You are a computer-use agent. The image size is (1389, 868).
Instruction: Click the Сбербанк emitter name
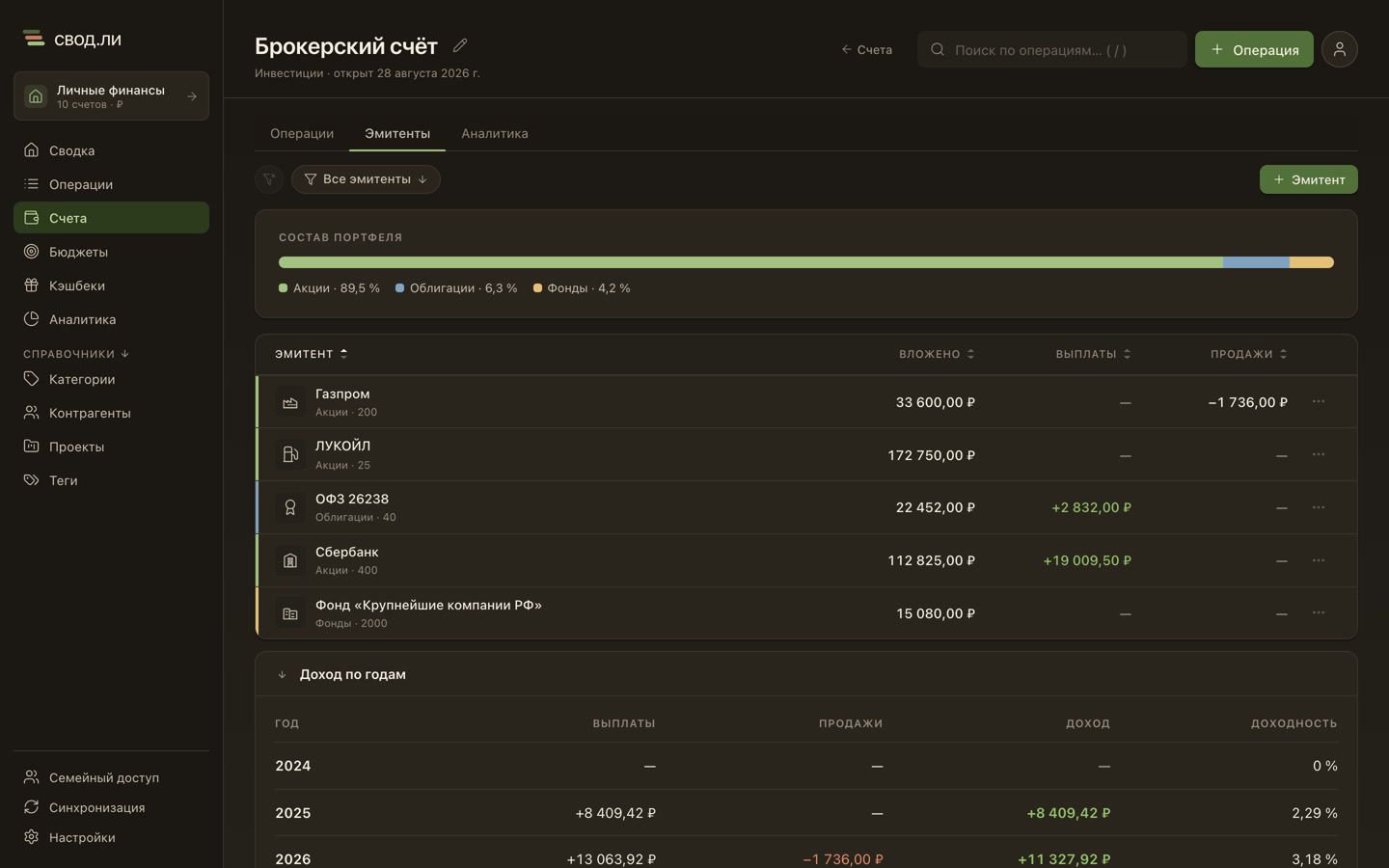346,552
